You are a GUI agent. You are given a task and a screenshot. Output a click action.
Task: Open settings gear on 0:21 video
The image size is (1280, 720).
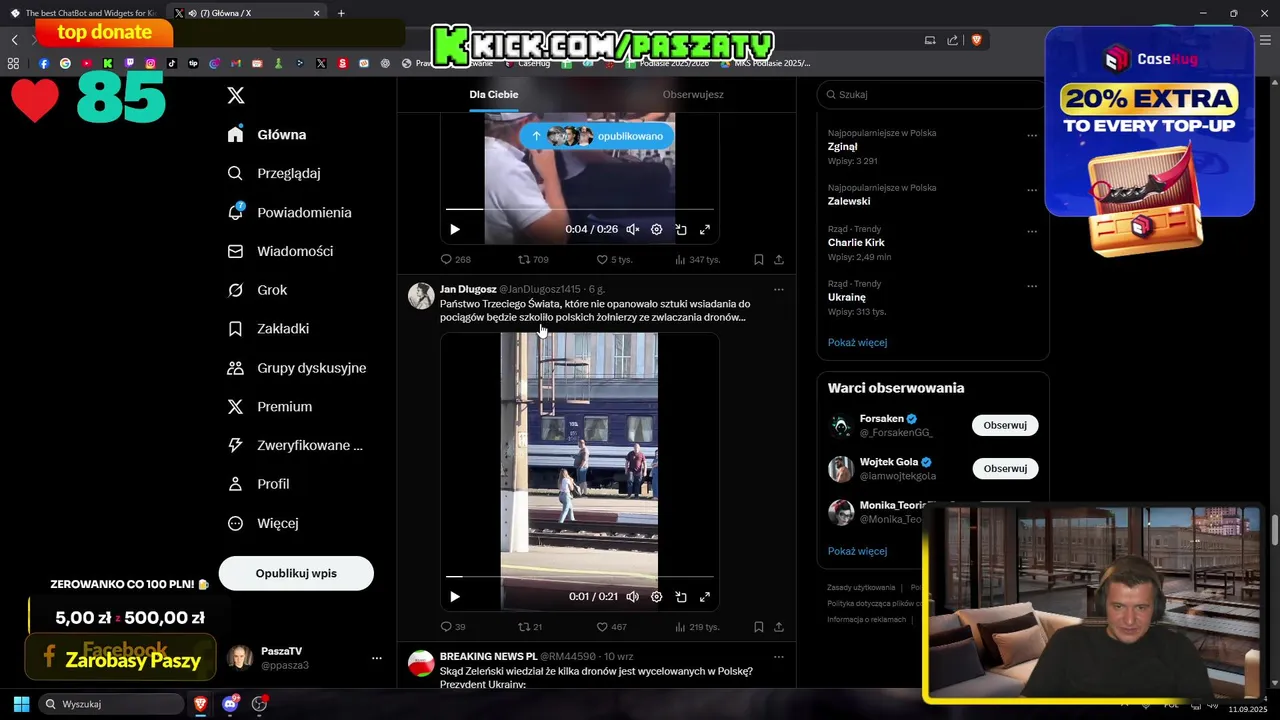657,596
